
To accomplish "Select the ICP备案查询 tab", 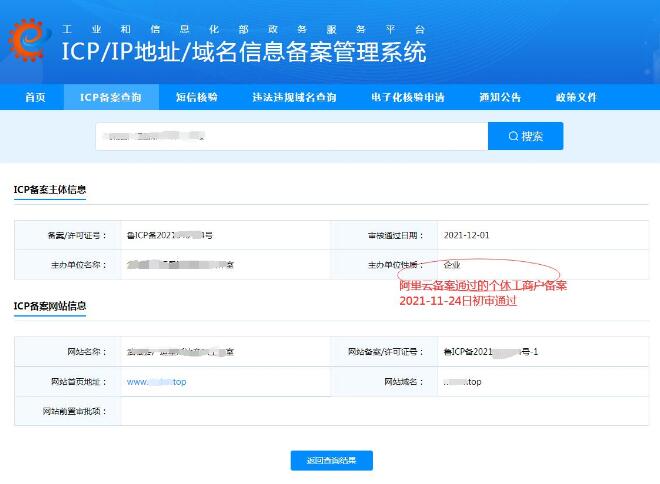I will (110, 97).
